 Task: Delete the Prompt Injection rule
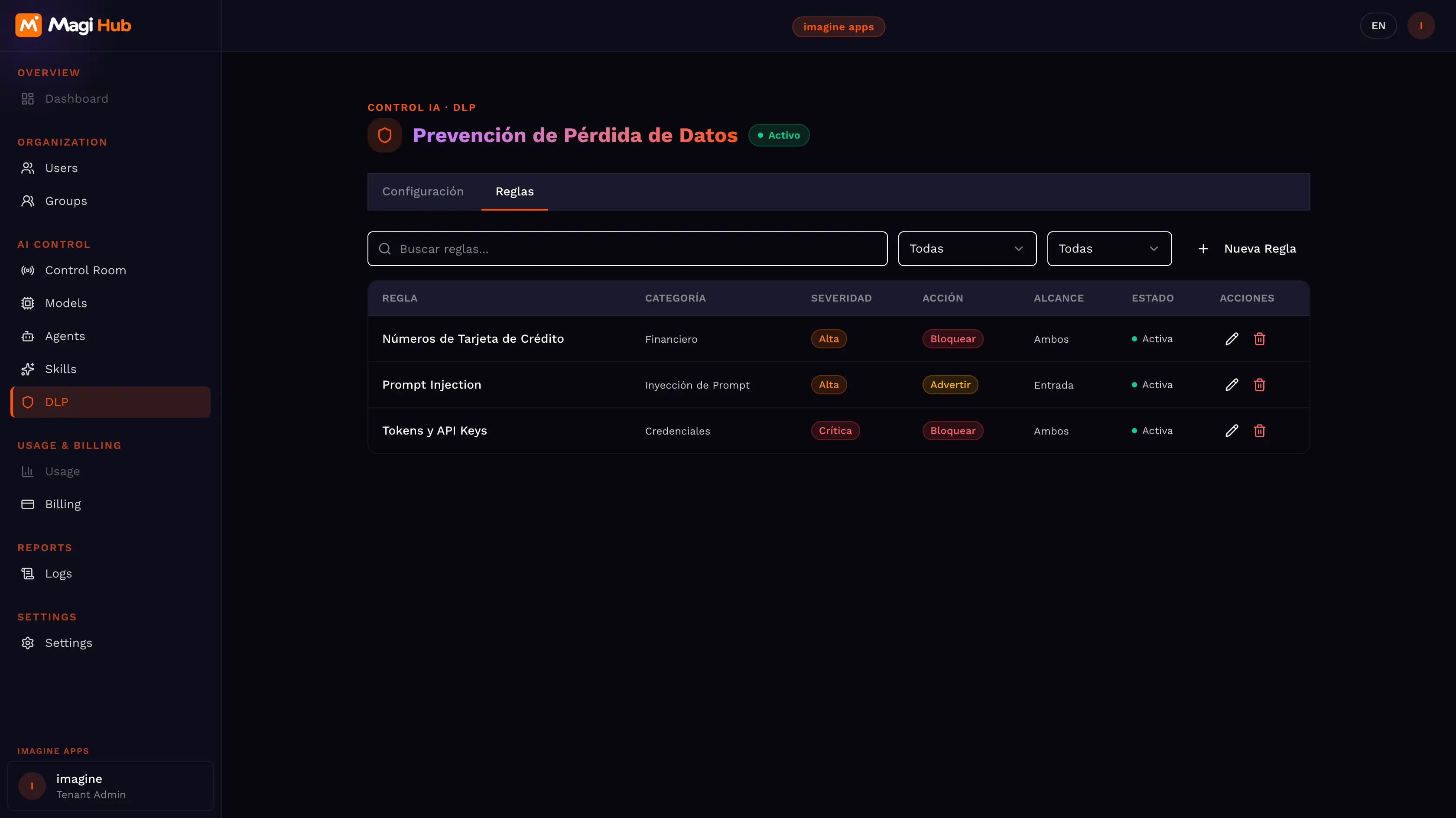tap(1259, 384)
